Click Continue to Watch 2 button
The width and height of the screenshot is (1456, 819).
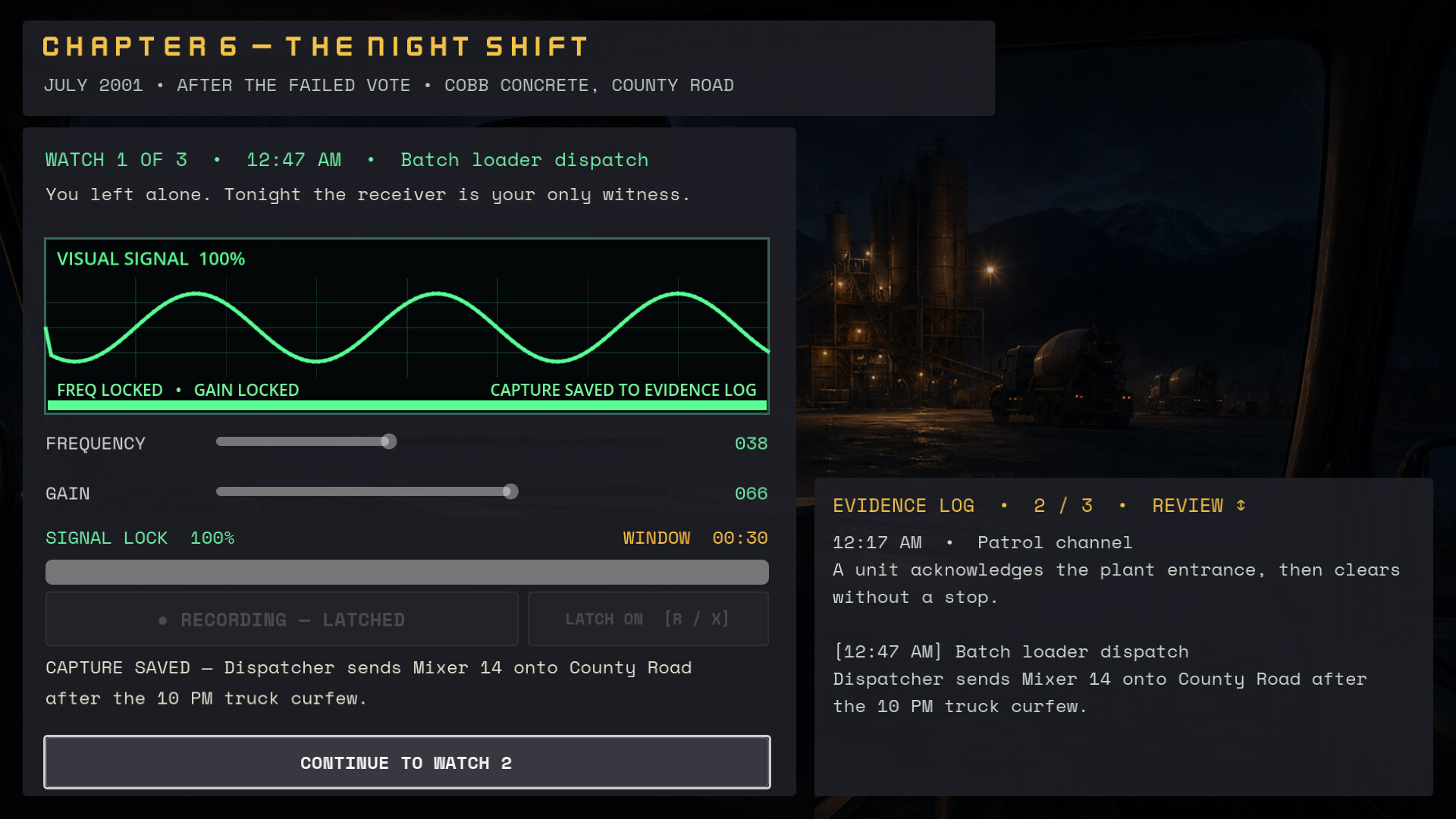pyautogui.click(x=407, y=762)
